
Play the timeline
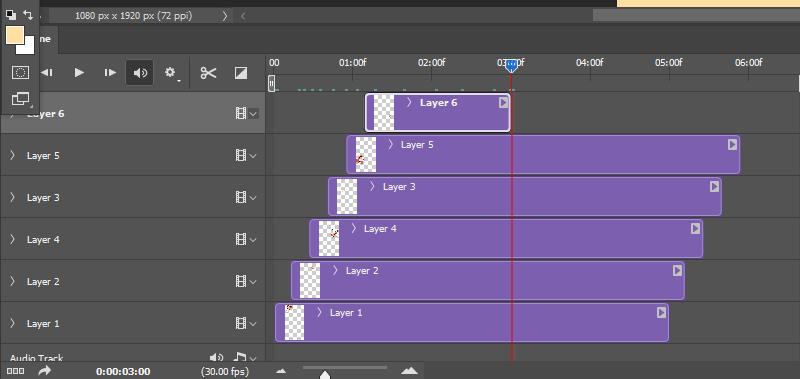tap(79, 72)
